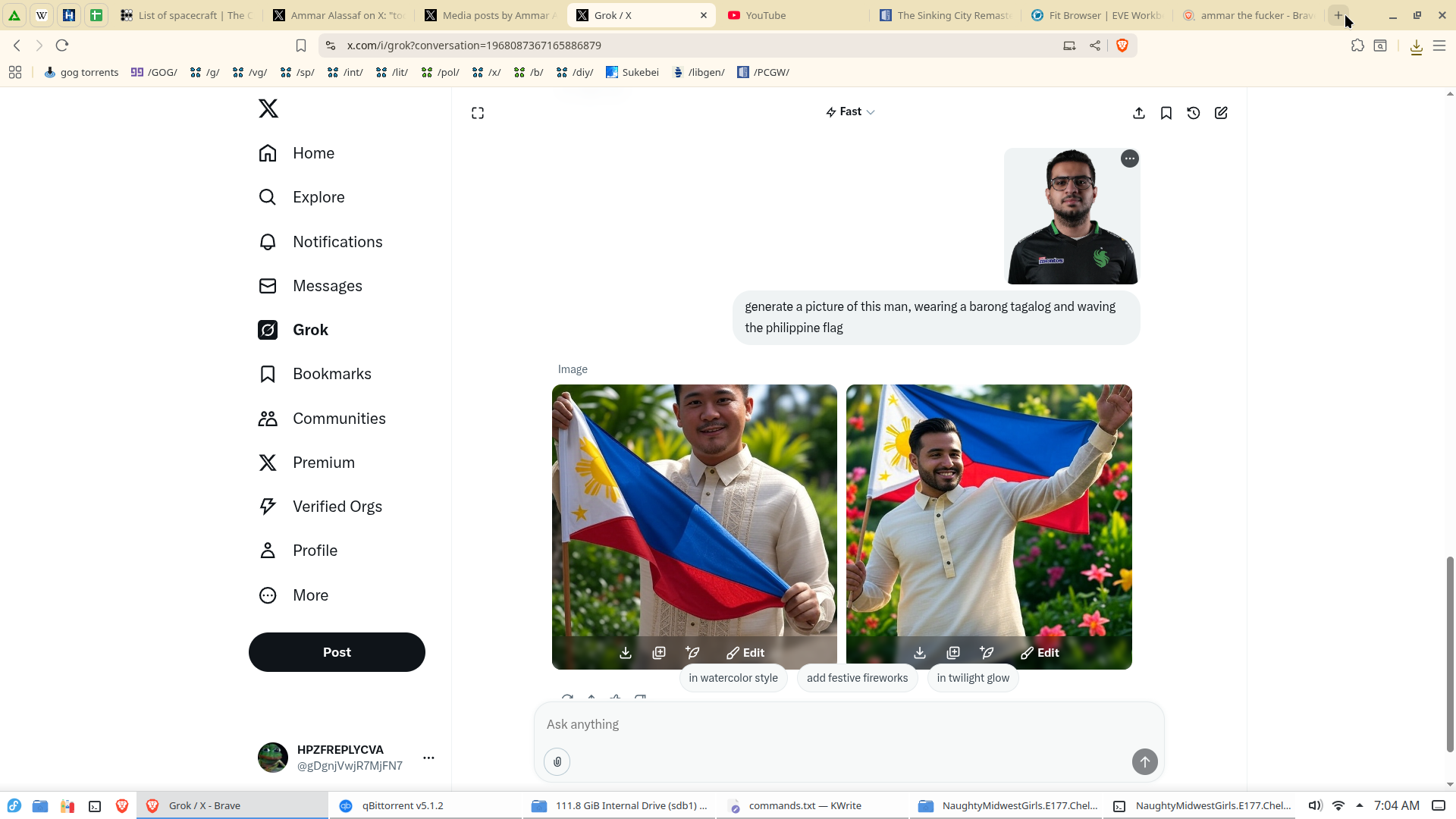Switch to the List of spacecraft tab

[x=187, y=15]
